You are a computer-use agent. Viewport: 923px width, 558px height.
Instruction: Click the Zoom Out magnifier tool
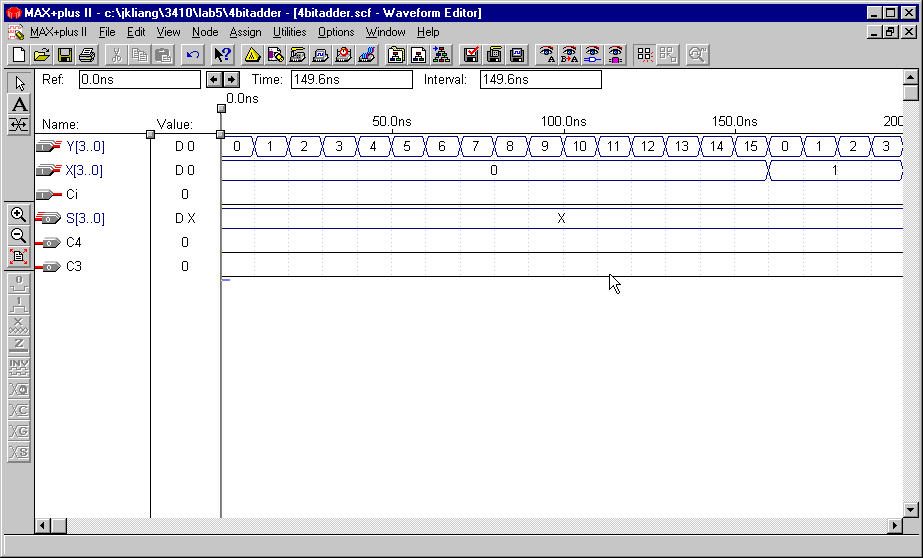[x=18, y=235]
